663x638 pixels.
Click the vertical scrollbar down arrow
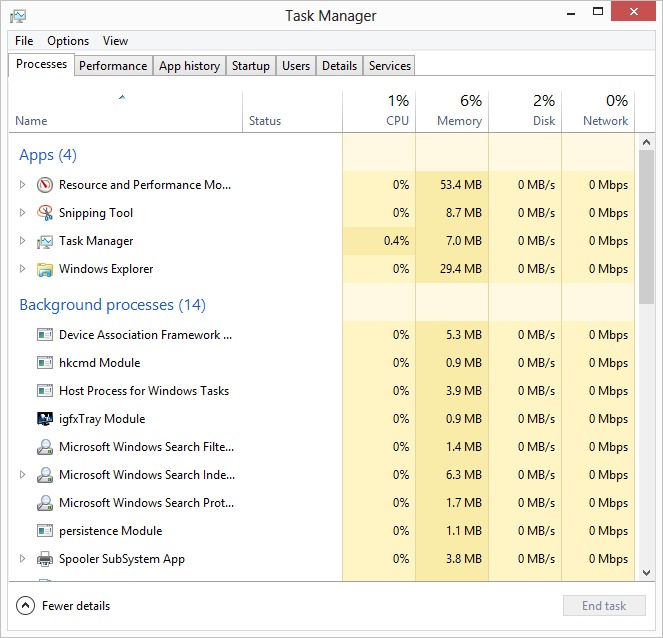(646, 573)
